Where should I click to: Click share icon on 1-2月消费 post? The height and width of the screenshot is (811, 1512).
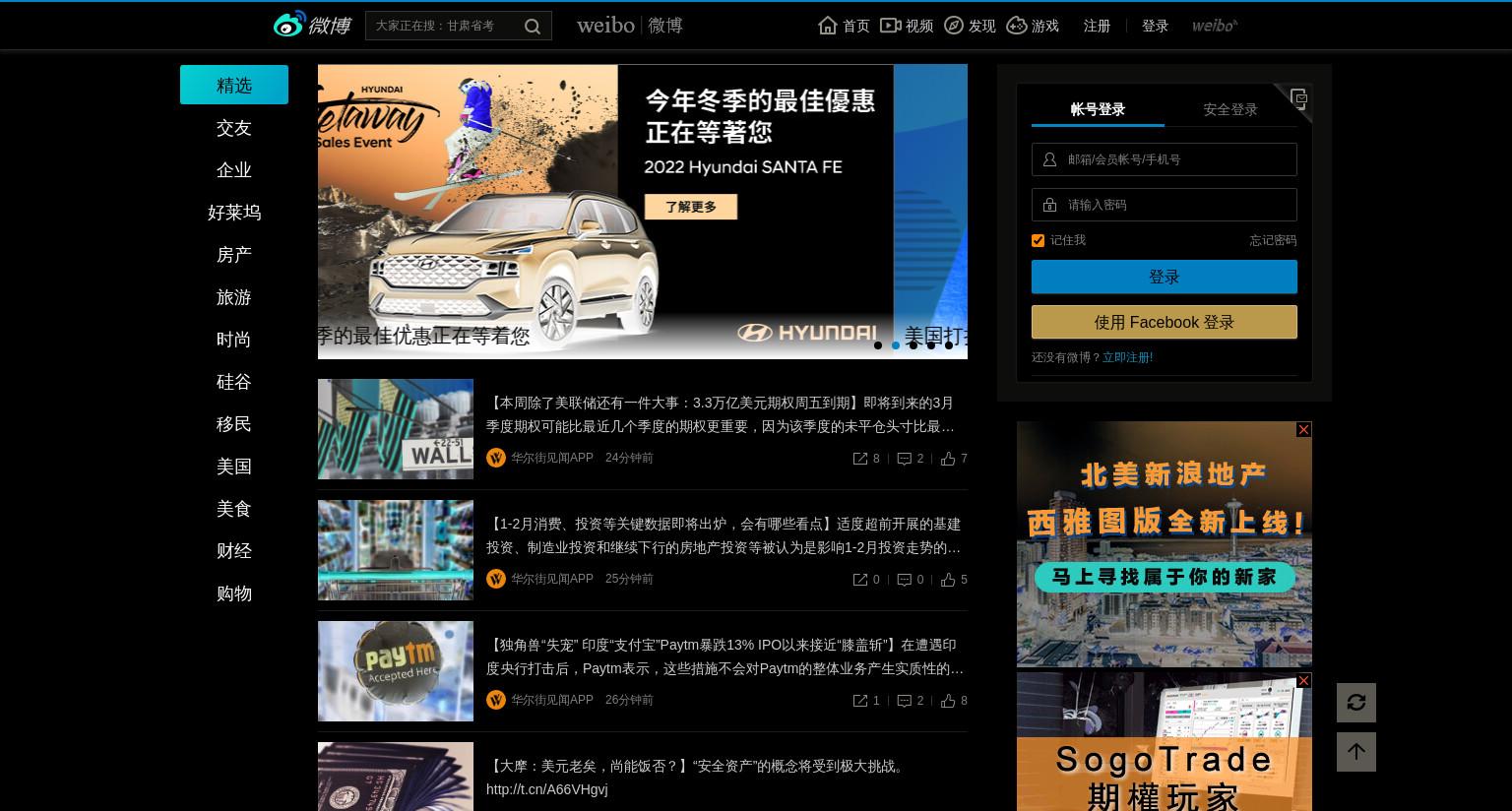[860, 580]
